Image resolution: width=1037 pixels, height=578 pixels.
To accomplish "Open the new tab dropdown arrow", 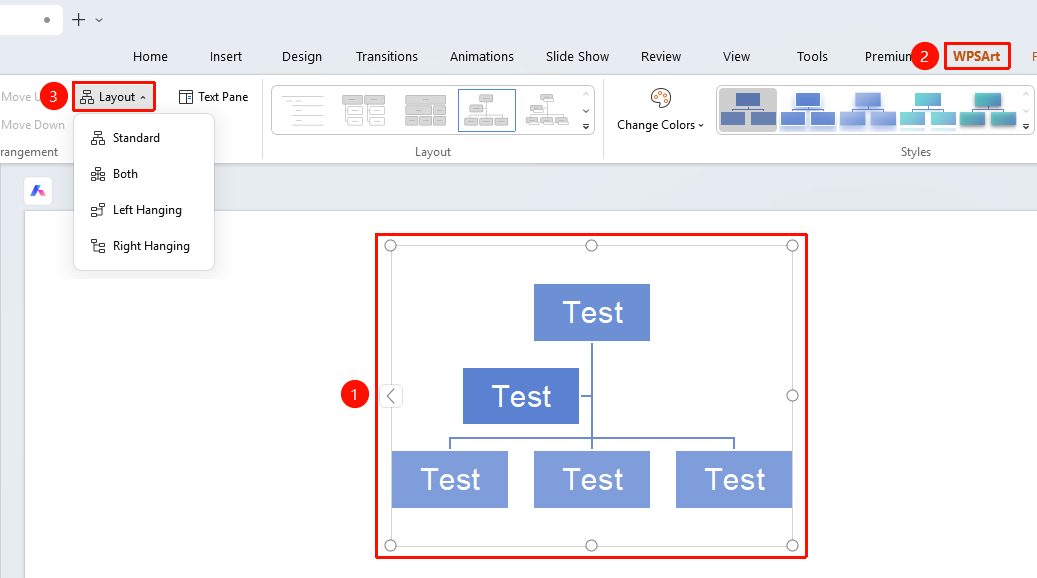I will click(x=99, y=20).
